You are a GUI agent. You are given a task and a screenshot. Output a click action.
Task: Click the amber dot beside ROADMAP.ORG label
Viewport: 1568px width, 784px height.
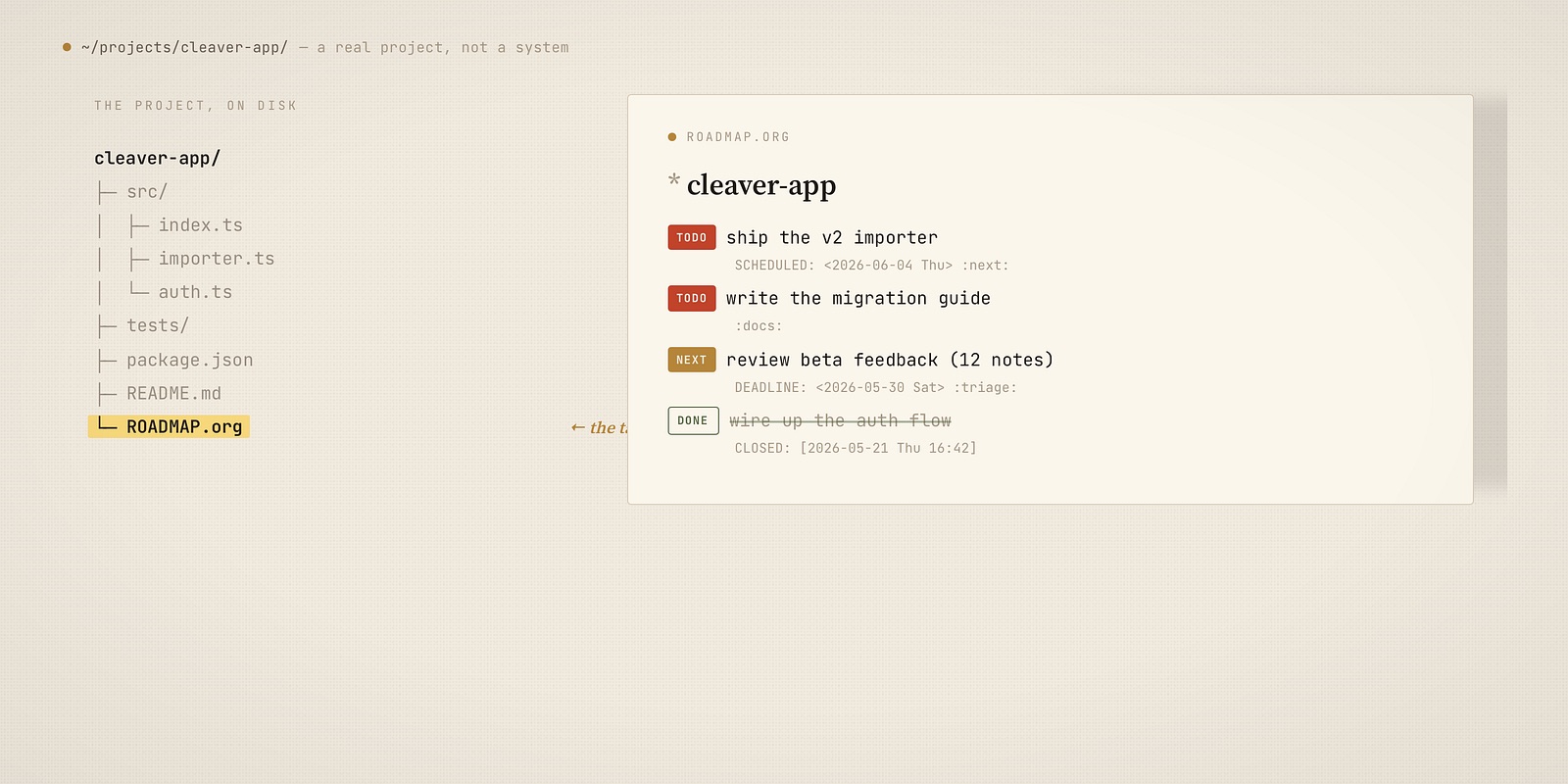[x=672, y=137]
